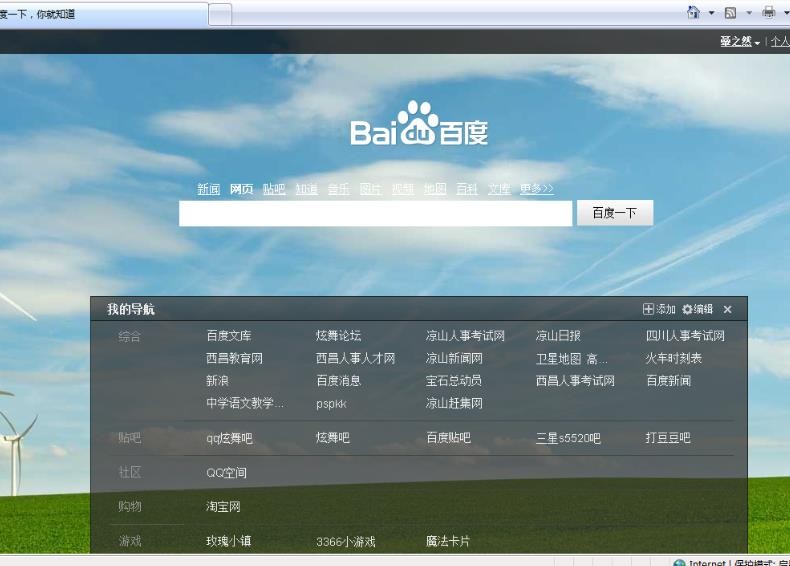Open the 文库 search category
The height and width of the screenshot is (566, 790).
[x=499, y=189]
